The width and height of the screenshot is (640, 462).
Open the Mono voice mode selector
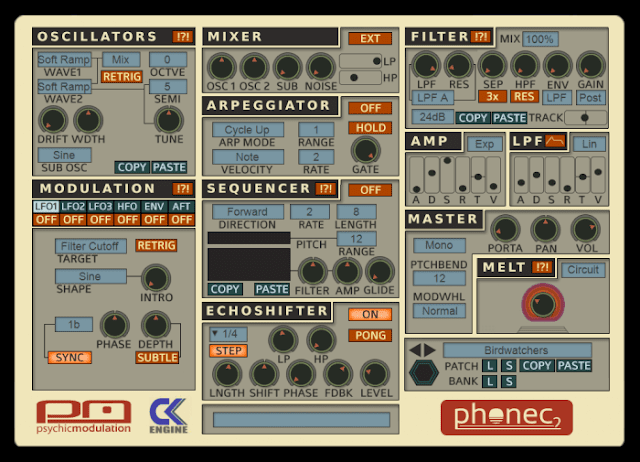[x=439, y=245]
